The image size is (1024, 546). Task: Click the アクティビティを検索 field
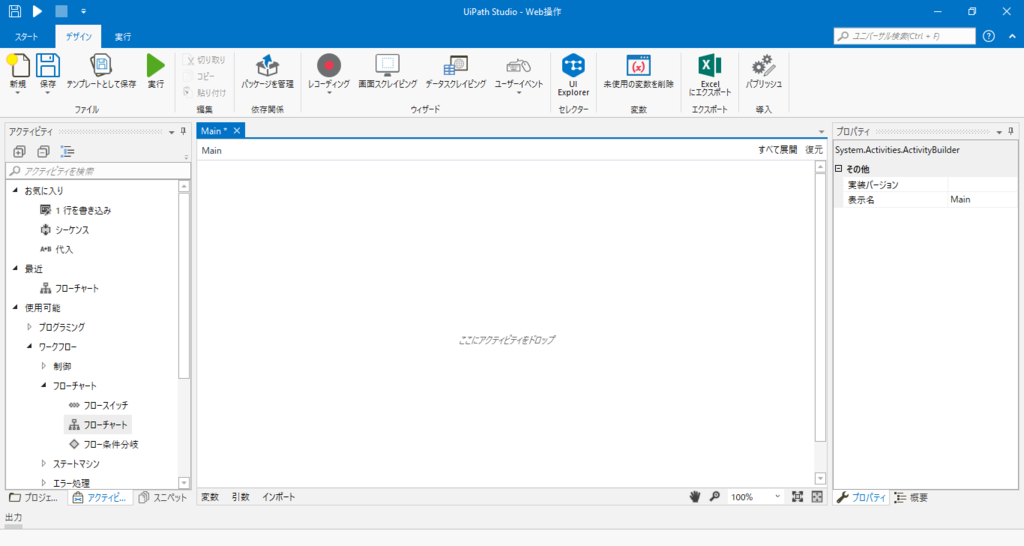click(x=98, y=171)
